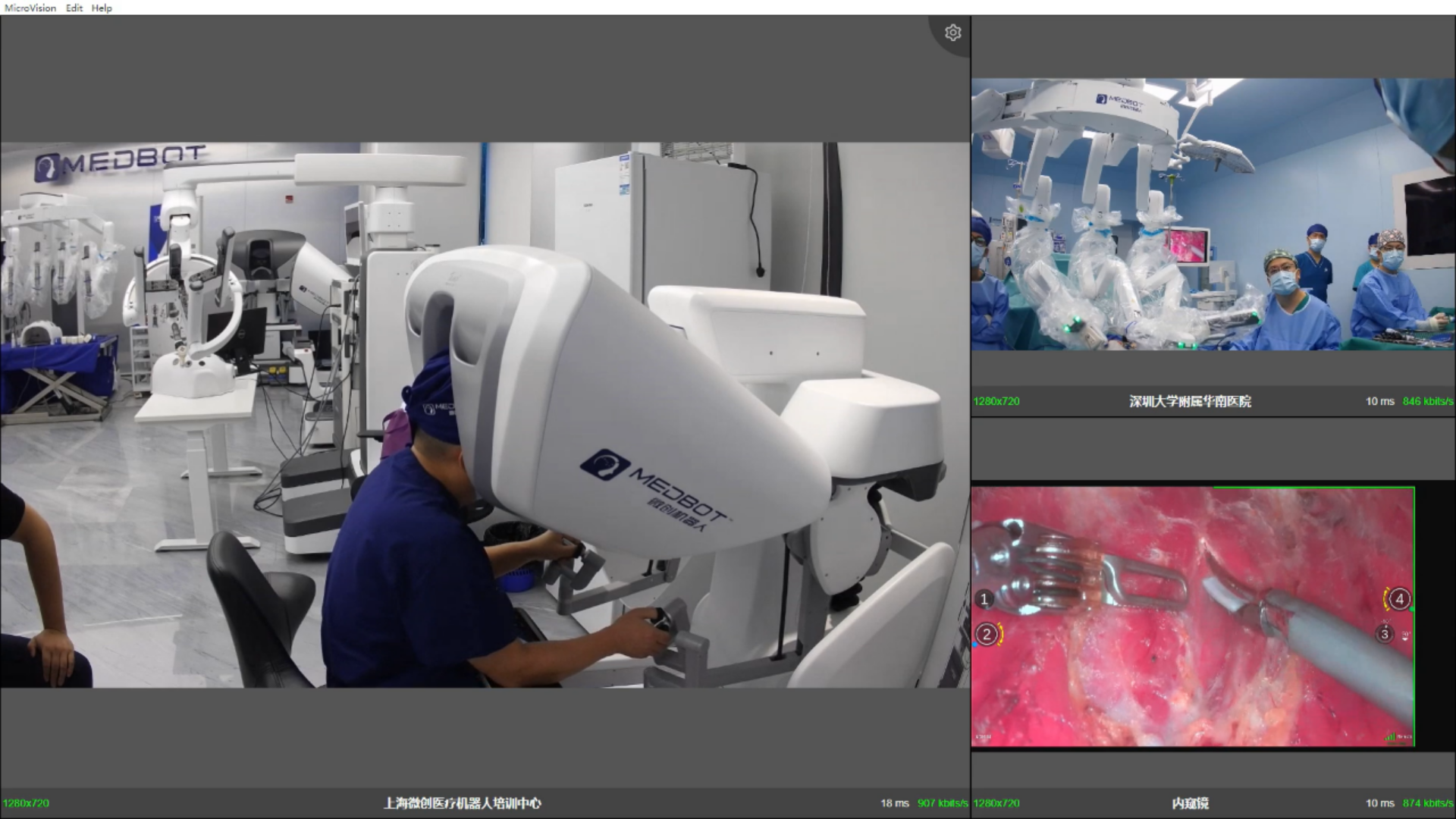Click the endoscope angle icon beside arm 3

1405,635
